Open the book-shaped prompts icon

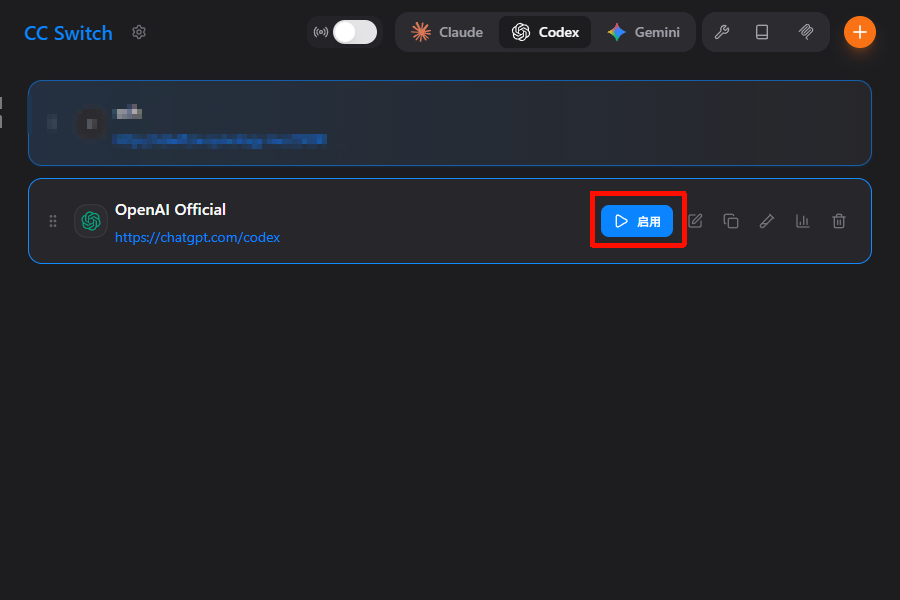tap(762, 32)
